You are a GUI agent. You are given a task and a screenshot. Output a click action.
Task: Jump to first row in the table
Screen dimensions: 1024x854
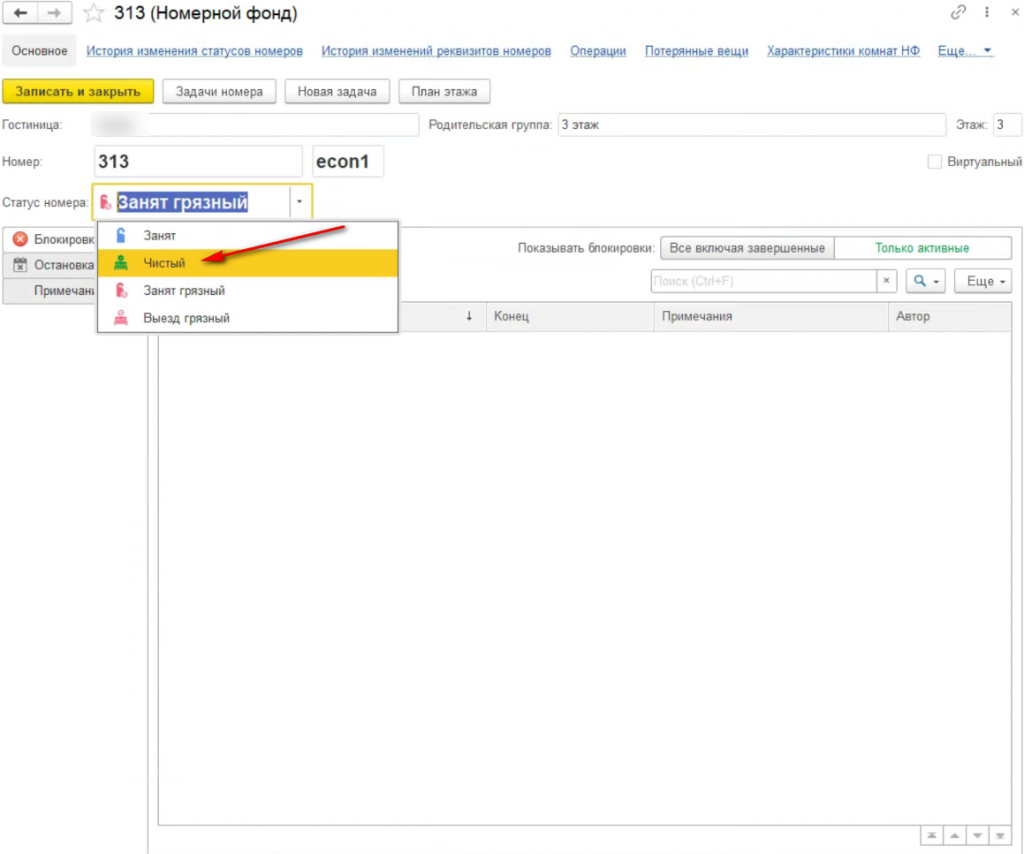(932, 836)
